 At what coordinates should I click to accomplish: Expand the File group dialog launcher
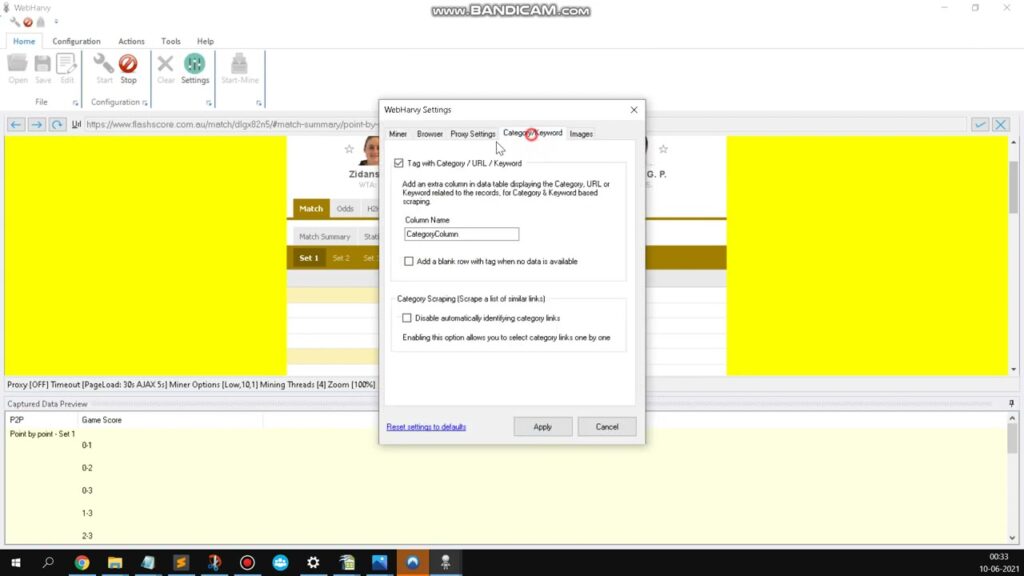(75, 103)
